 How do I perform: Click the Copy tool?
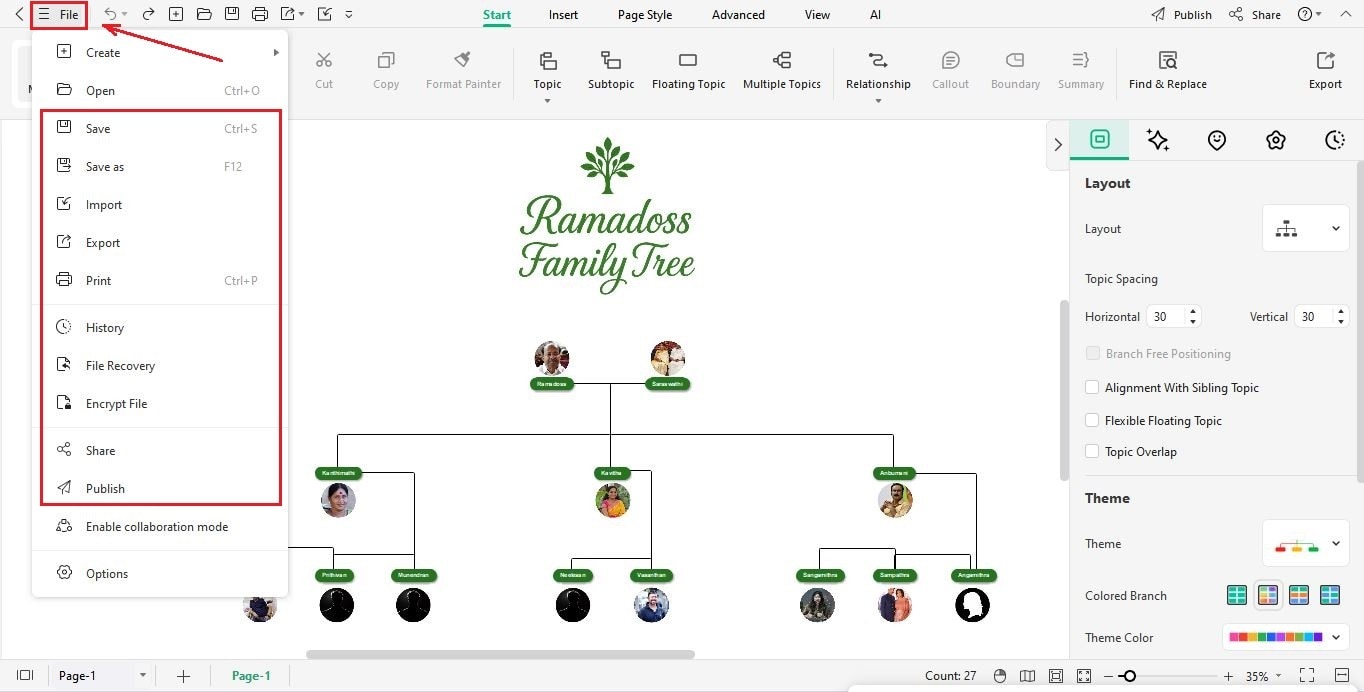pos(386,70)
